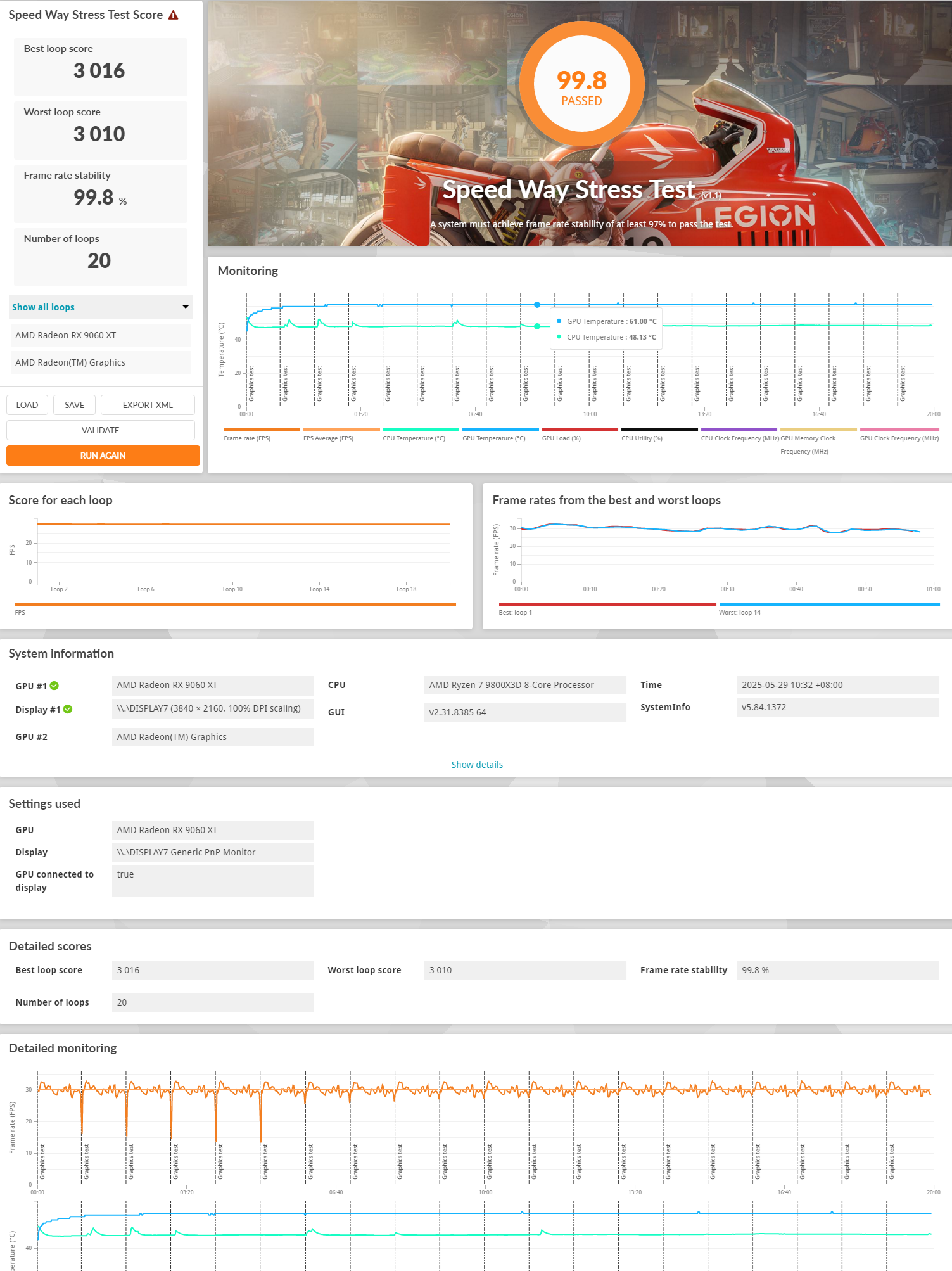Viewport: 952px width, 1271px height.
Task: Click the Time value 2025-05-29 10:32 +08:00
Action: point(837,685)
